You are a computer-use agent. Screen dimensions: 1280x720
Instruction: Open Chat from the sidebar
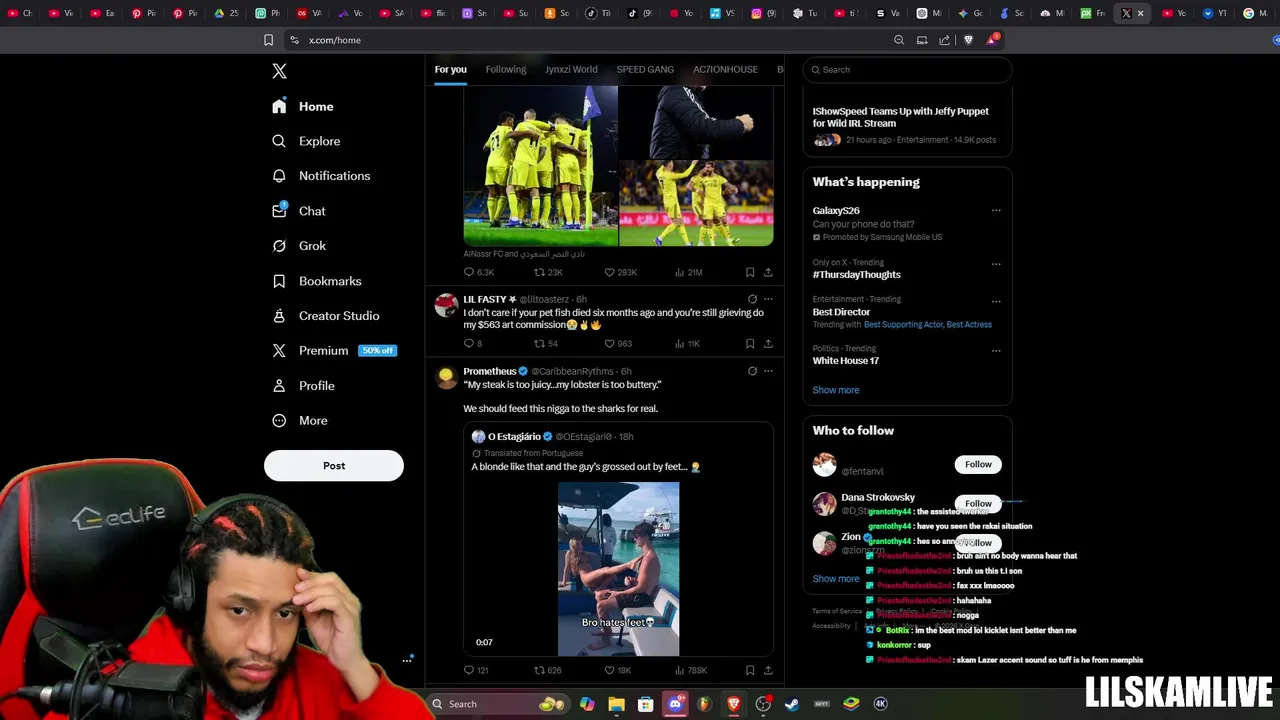(x=299, y=211)
